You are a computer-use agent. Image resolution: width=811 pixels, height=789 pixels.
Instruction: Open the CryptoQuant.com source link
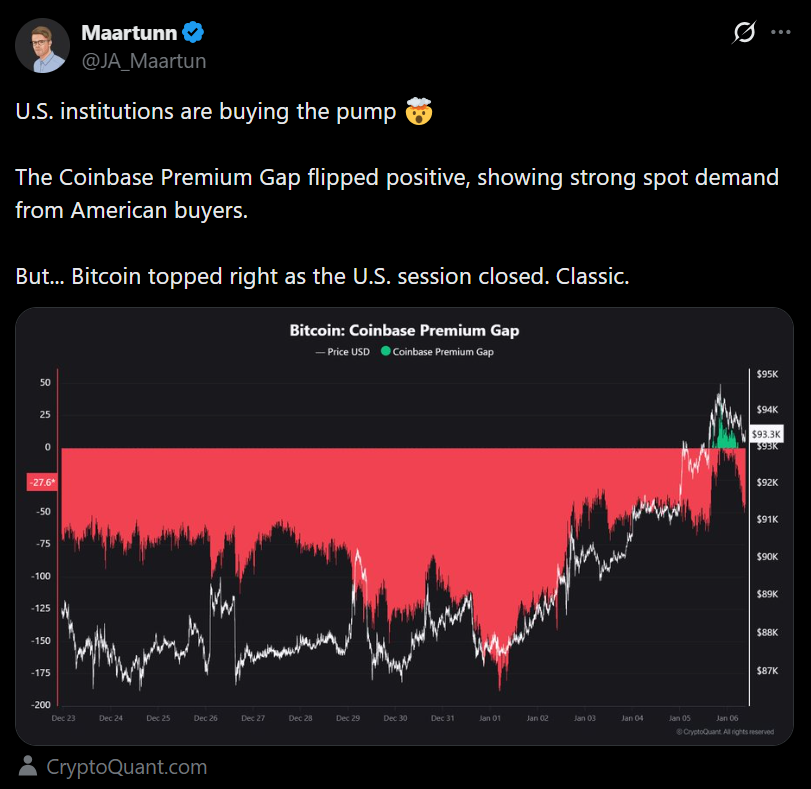127,767
